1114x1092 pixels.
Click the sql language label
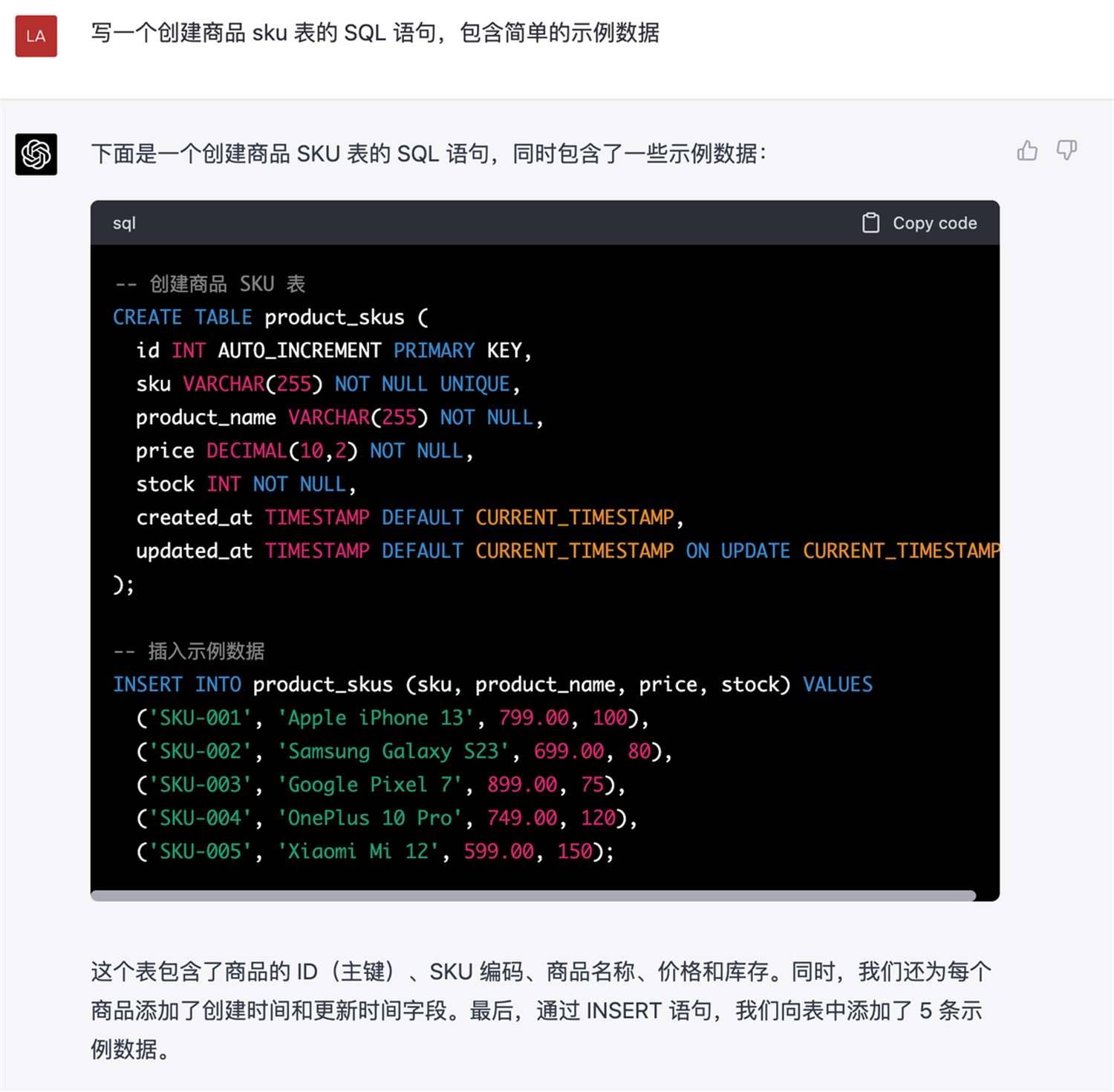(x=124, y=223)
